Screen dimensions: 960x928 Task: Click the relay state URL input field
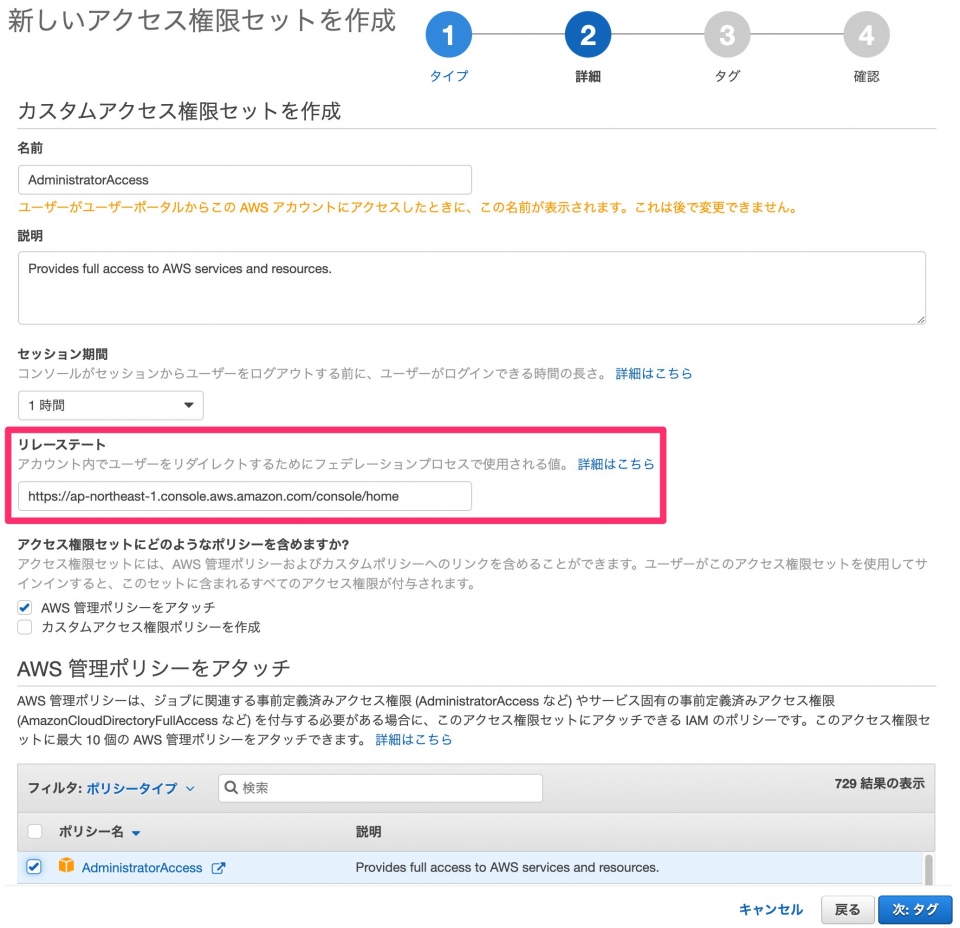coord(245,495)
